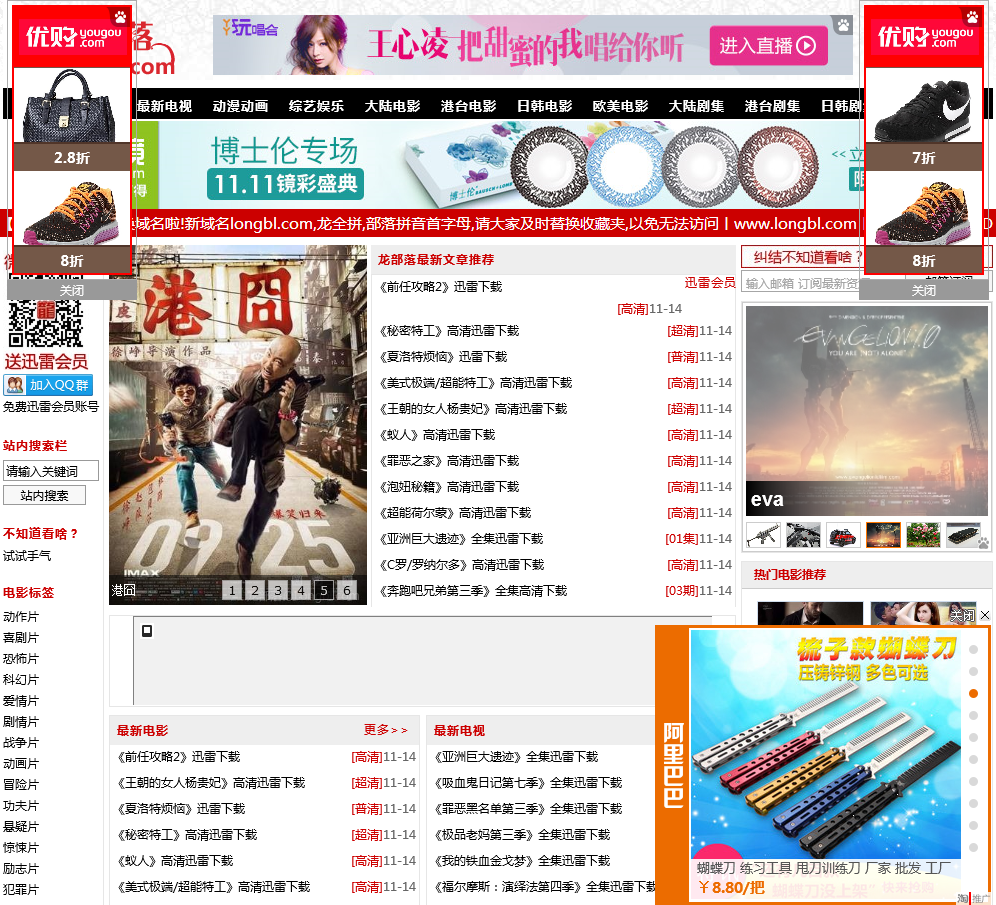The height and width of the screenshot is (905, 996).
Task: Select the machine gun thumbnail
Action: 764,535
